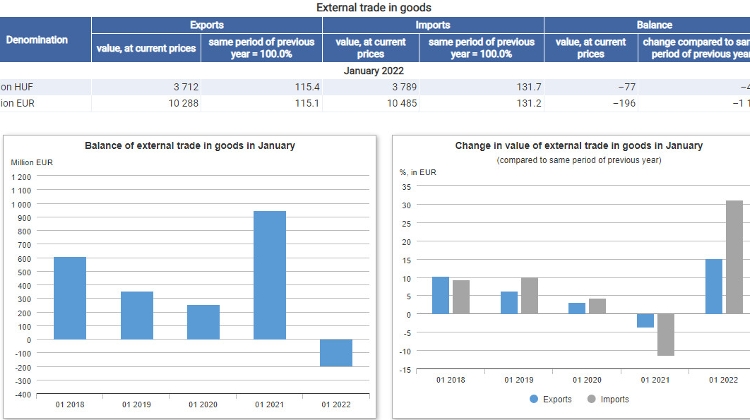This screenshot has width=750, height=420.
Task: Select the 01 2018 balance bar
Action: click(x=69, y=298)
